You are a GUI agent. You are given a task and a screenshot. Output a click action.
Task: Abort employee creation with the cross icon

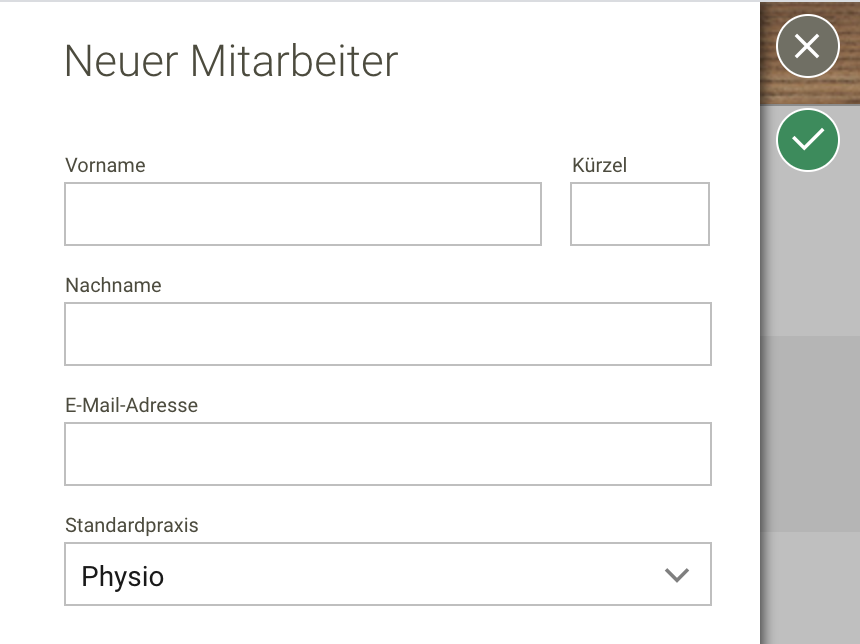(807, 46)
